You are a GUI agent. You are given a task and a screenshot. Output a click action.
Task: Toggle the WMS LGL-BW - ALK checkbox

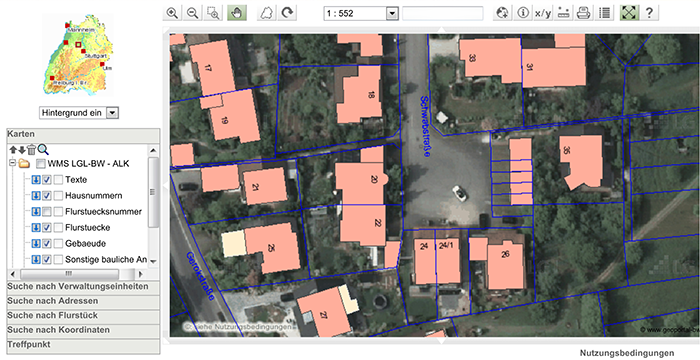tap(41, 163)
